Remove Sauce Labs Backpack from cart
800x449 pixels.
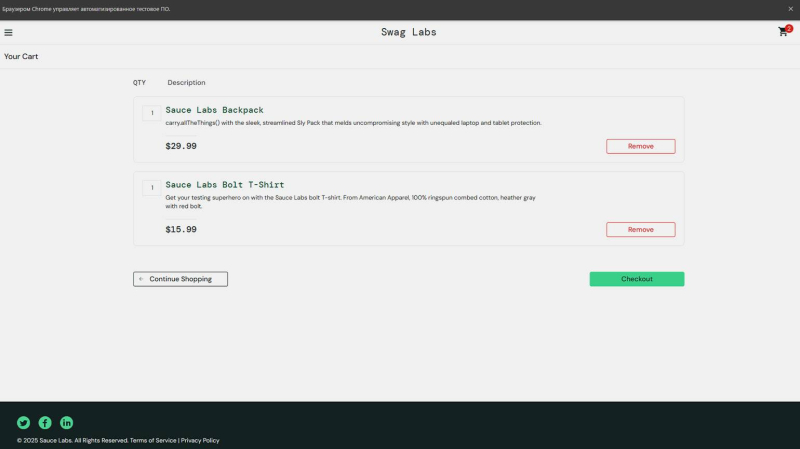(x=640, y=146)
